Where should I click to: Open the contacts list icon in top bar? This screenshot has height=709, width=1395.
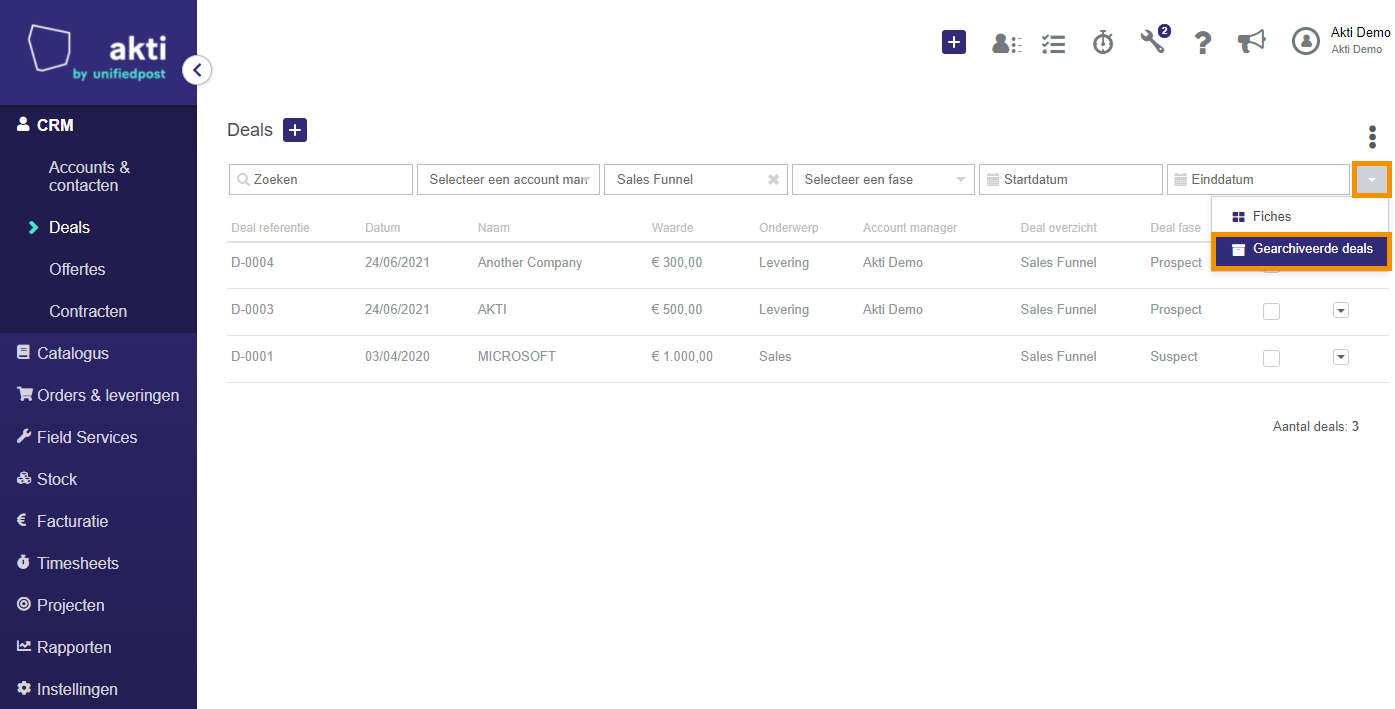(1006, 43)
